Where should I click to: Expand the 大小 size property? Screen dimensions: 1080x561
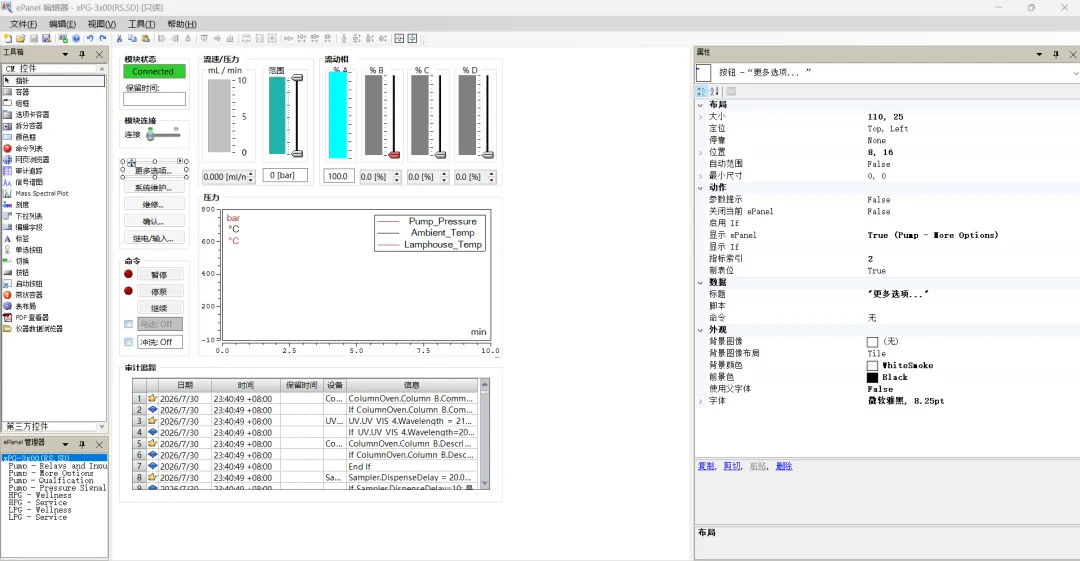point(700,116)
